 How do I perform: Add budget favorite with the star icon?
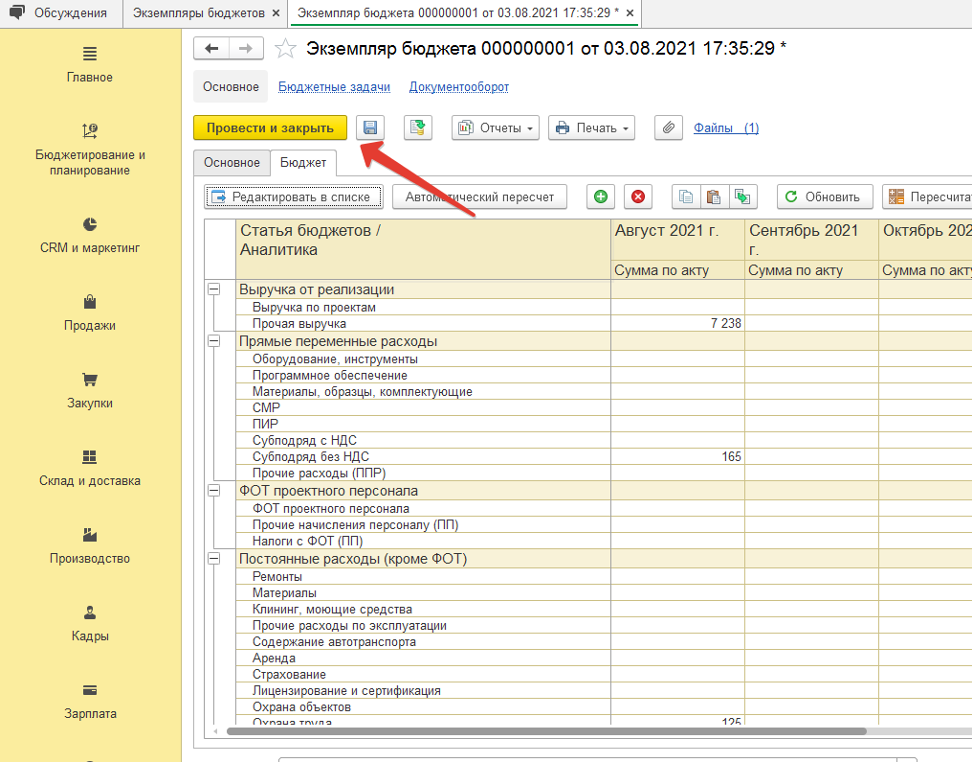pyautogui.click(x=285, y=48)
